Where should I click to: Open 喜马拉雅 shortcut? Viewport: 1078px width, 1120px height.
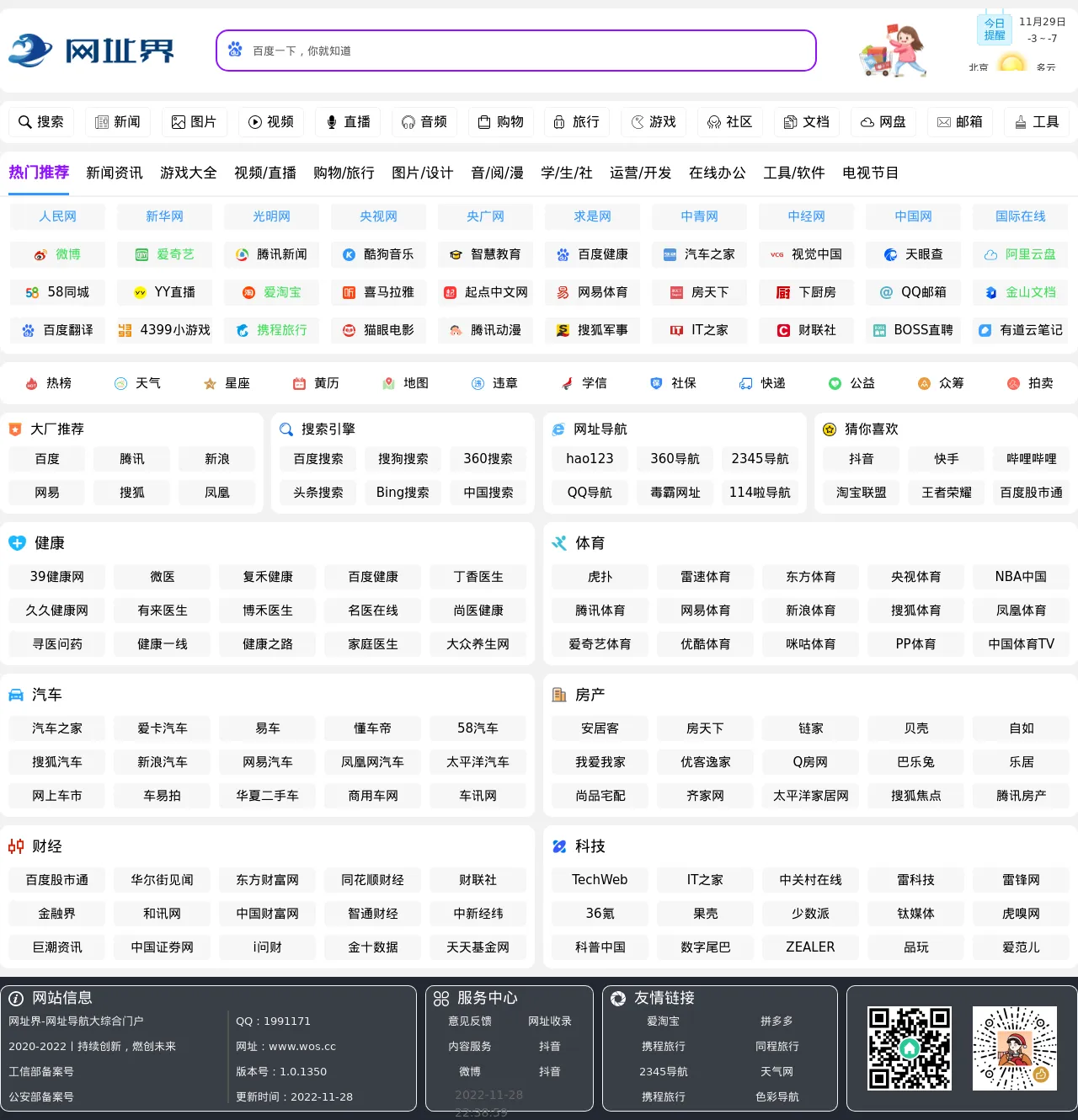[378, 292]
